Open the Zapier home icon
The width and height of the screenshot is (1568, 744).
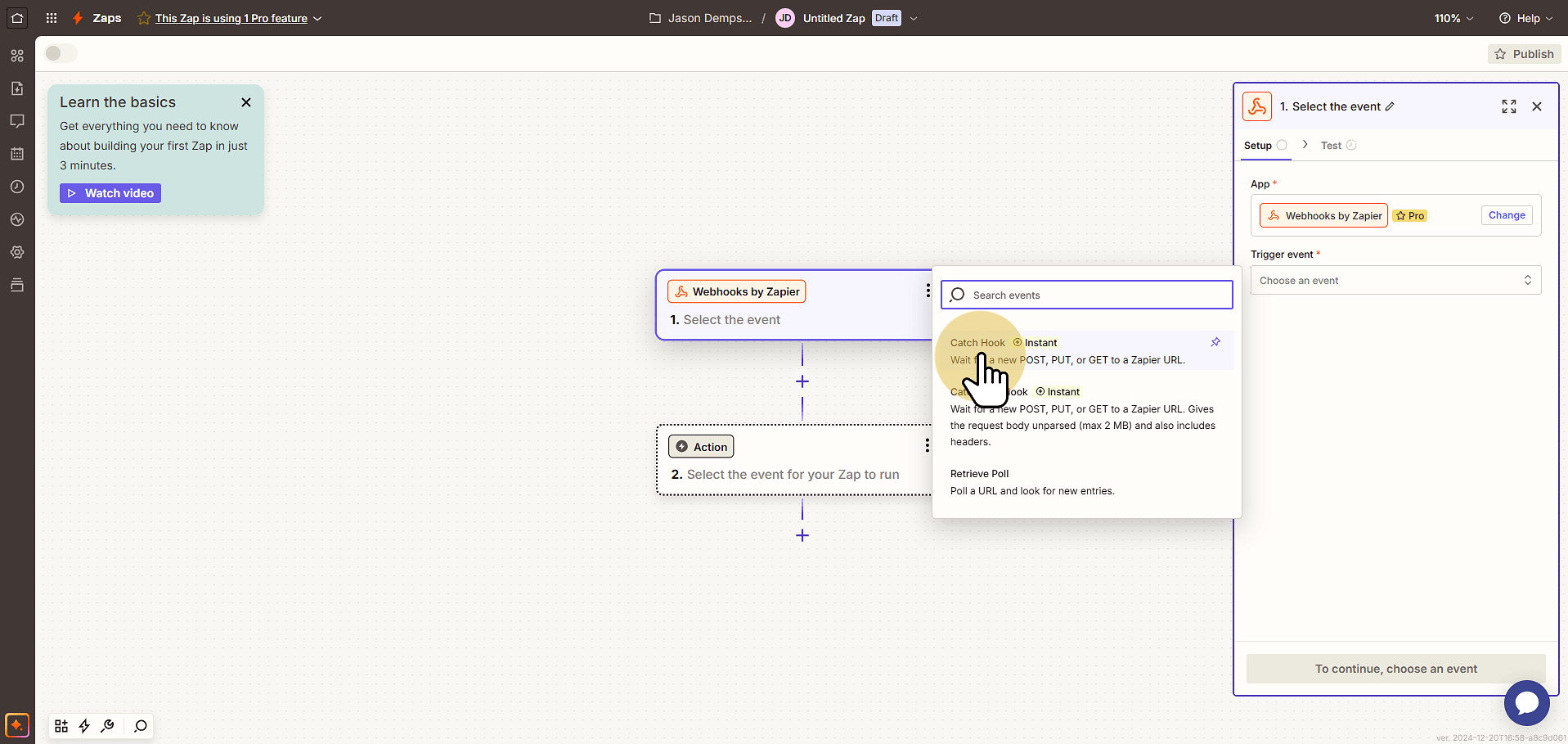tap(17, 17)
